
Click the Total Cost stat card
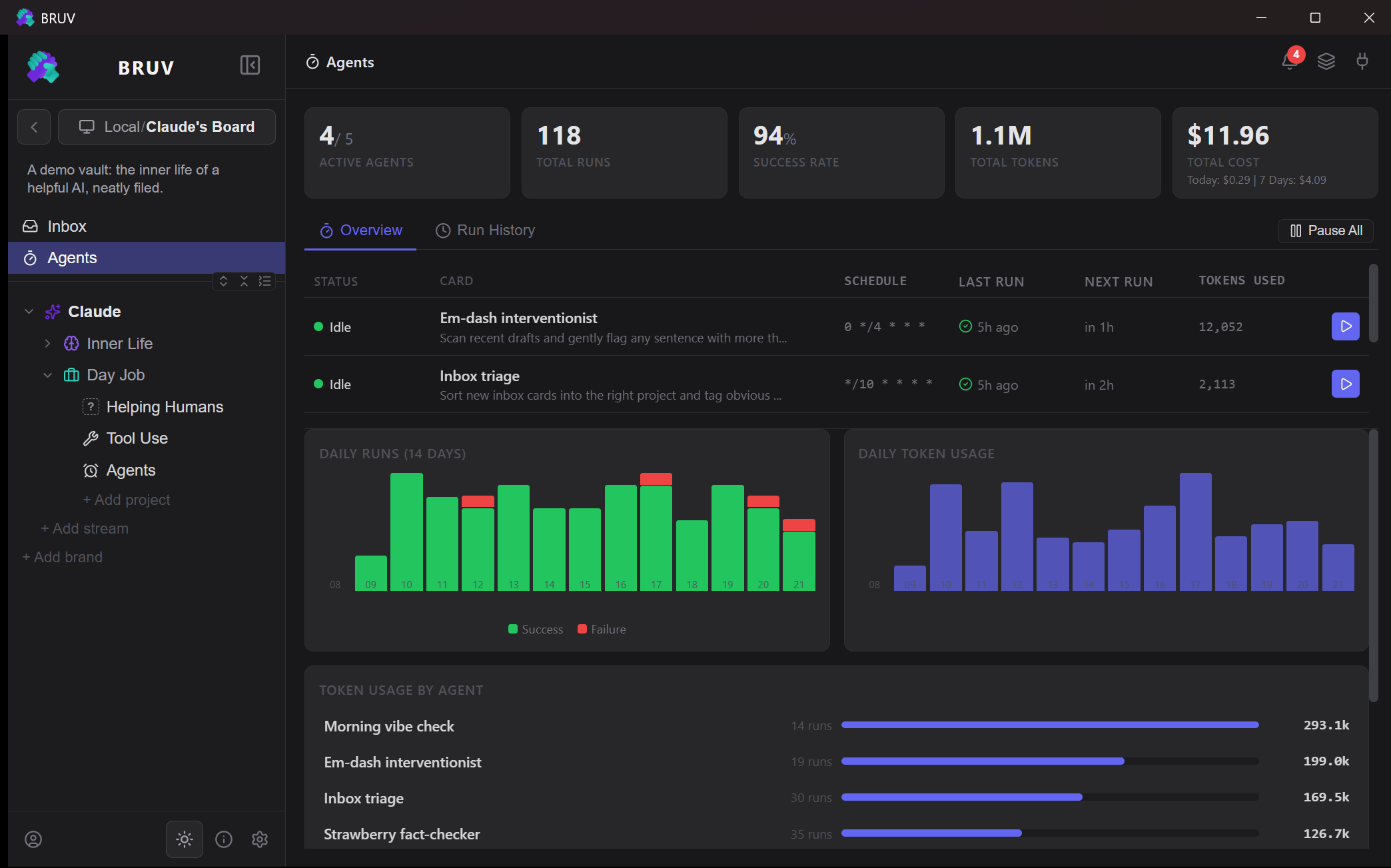click(1275, 153)
